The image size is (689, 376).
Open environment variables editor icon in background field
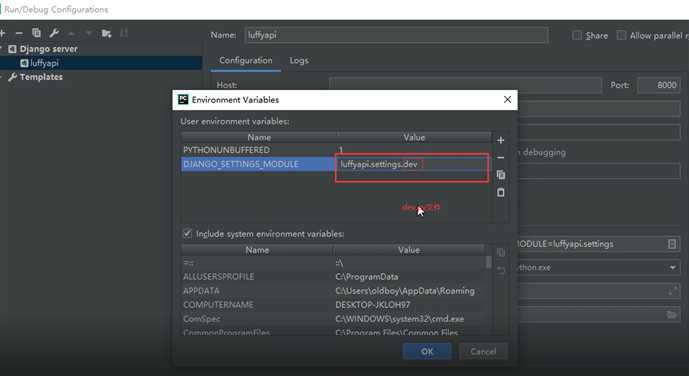pos(672,244)
